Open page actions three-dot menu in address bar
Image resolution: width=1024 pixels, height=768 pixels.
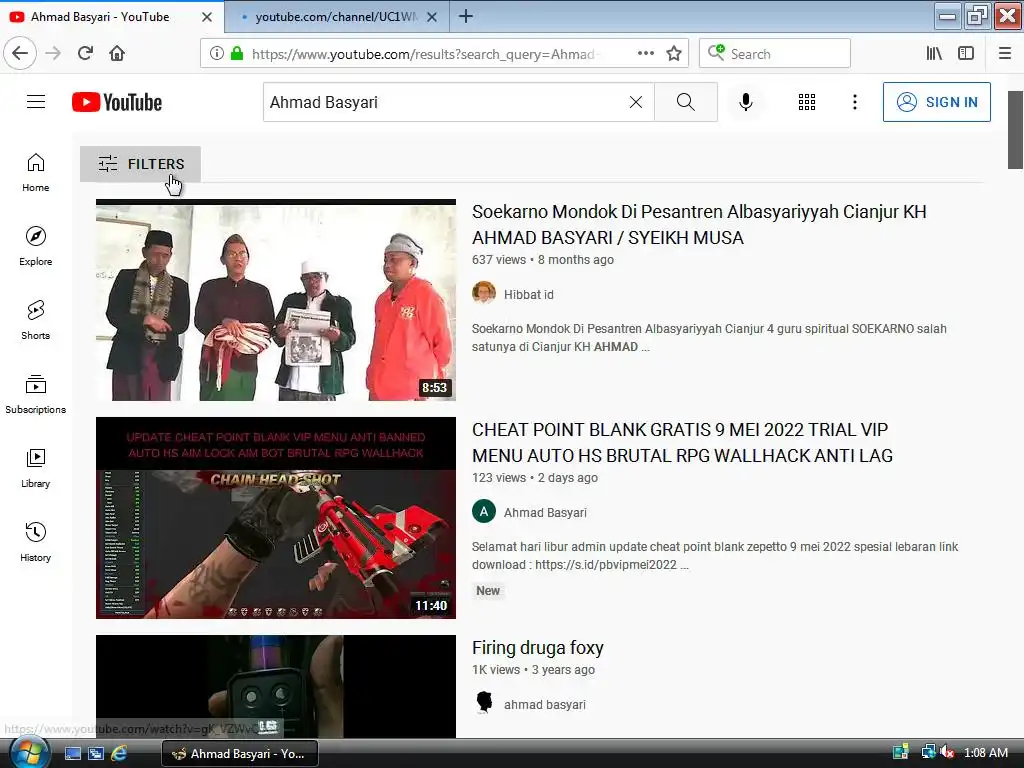pos(646,54)
